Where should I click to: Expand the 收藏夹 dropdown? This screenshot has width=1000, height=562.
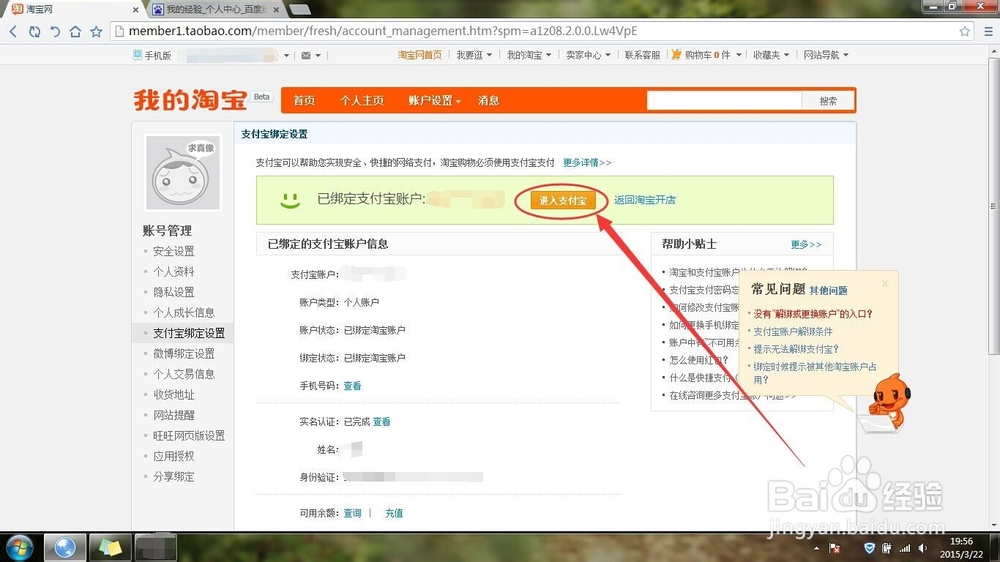click(x=771, y=55)
